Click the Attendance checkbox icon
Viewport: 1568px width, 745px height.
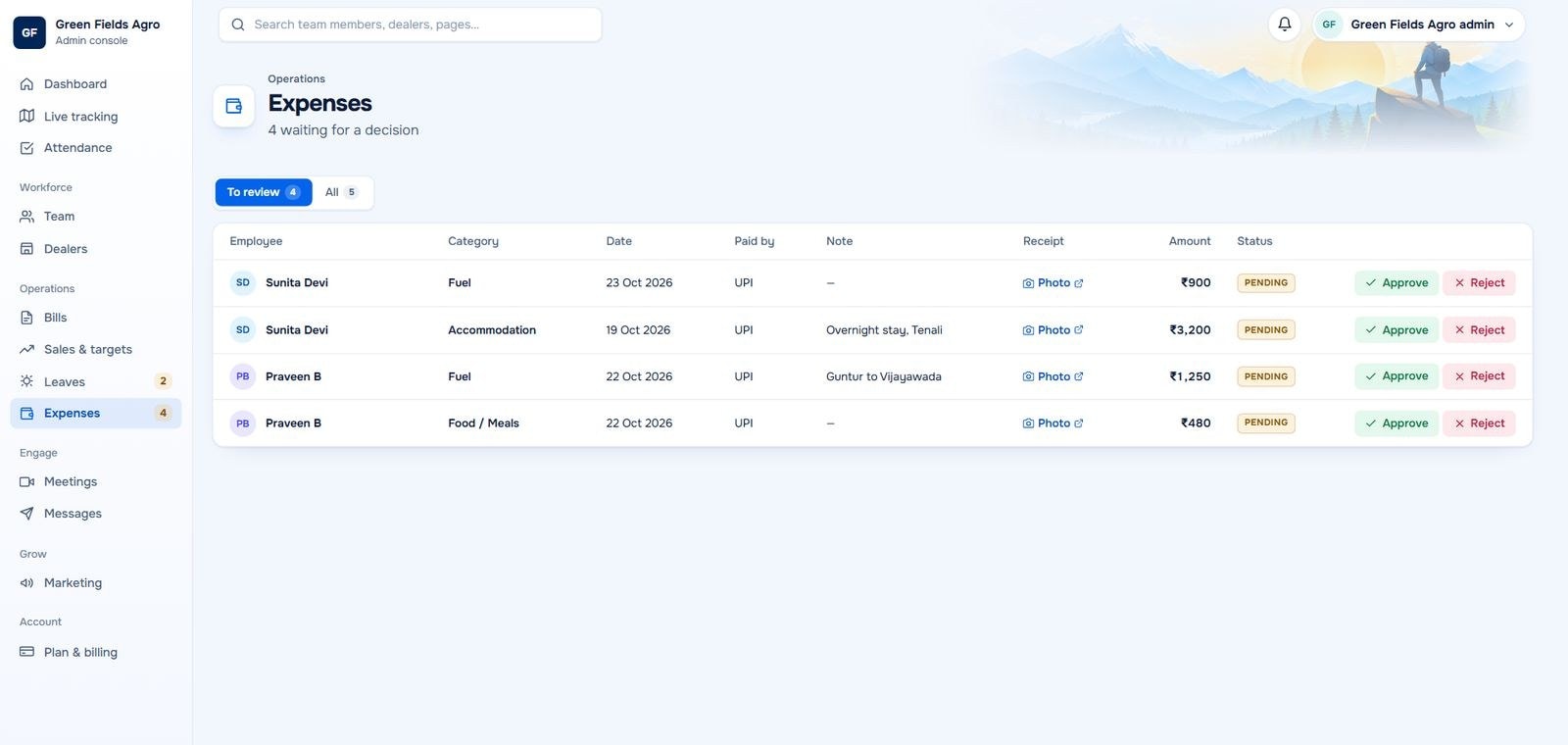pyautogui.click(x=27, y=148)
